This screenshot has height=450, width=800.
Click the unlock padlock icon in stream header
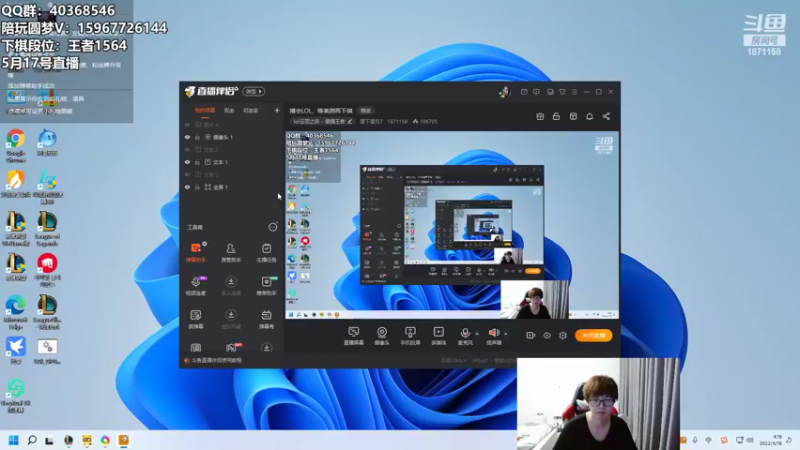click(556, 116)
